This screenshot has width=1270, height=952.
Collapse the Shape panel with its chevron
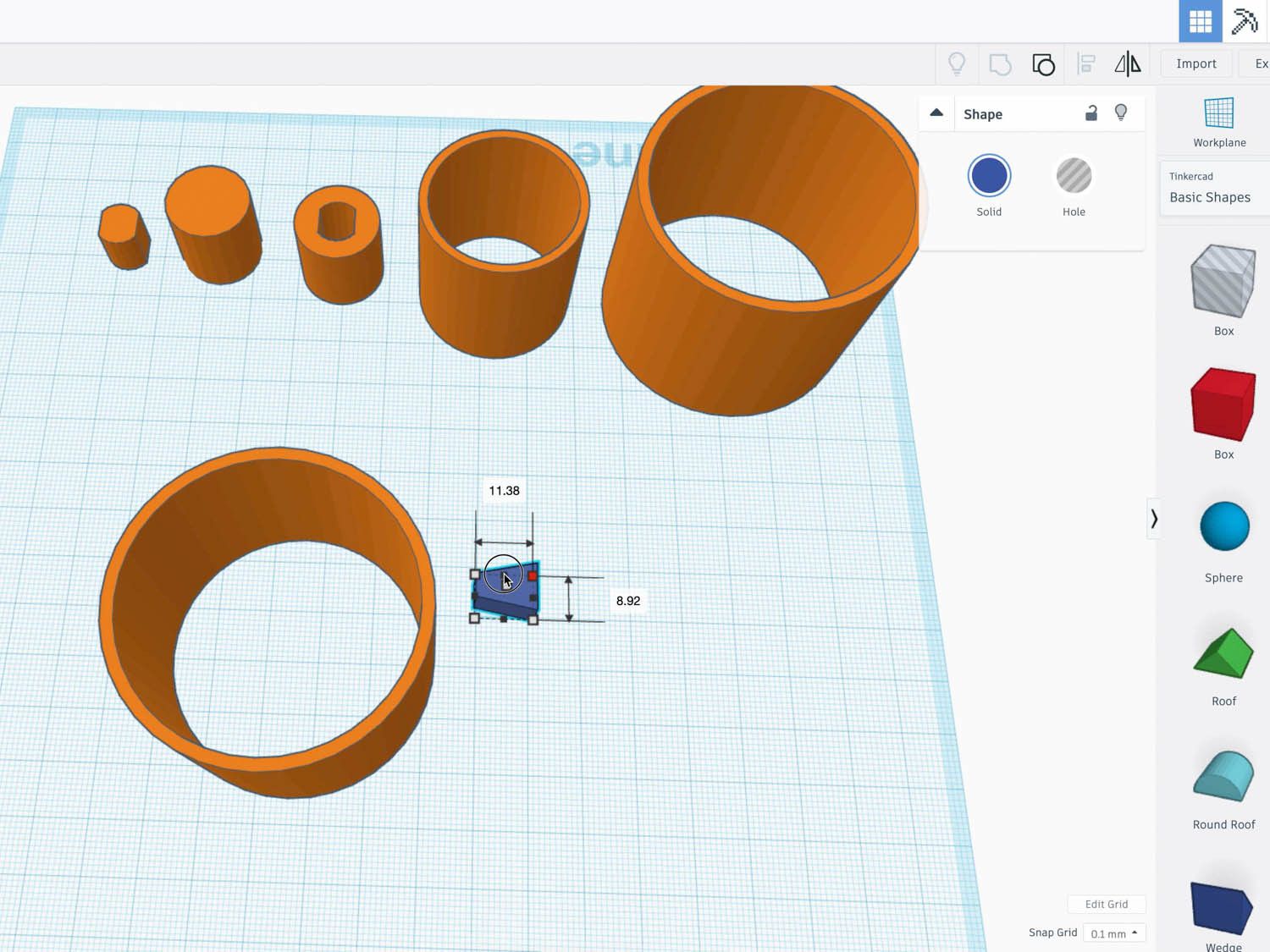(936, 112)
